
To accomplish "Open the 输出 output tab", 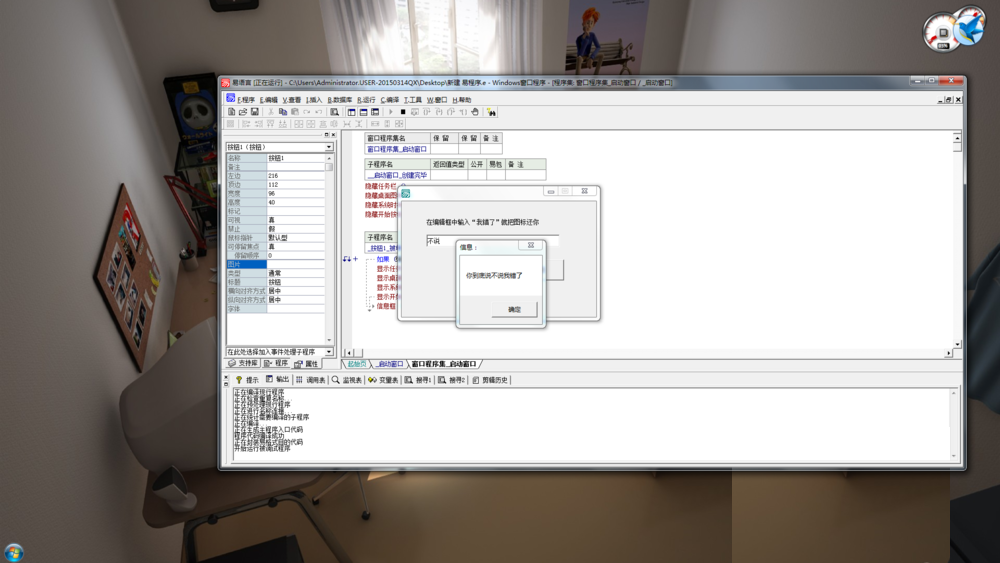I will [277, 380].
